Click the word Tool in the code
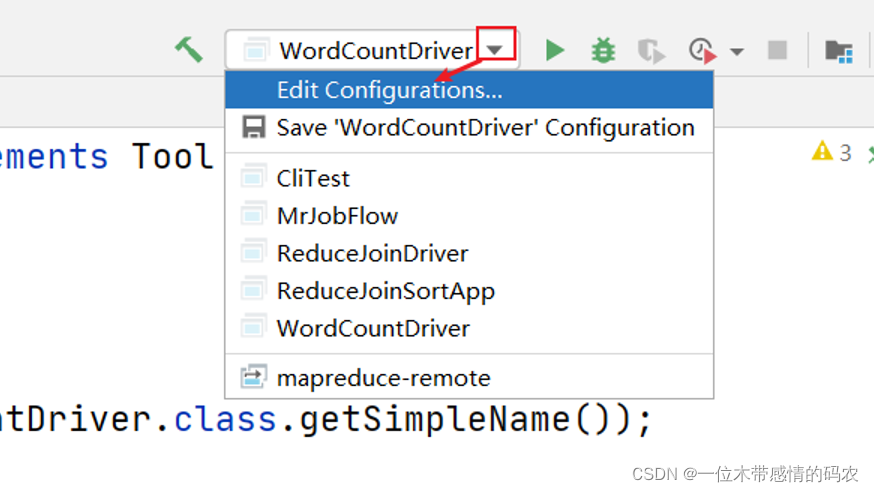Image resolution: width=874 pixels, height=492 pixels. [173, 157]
